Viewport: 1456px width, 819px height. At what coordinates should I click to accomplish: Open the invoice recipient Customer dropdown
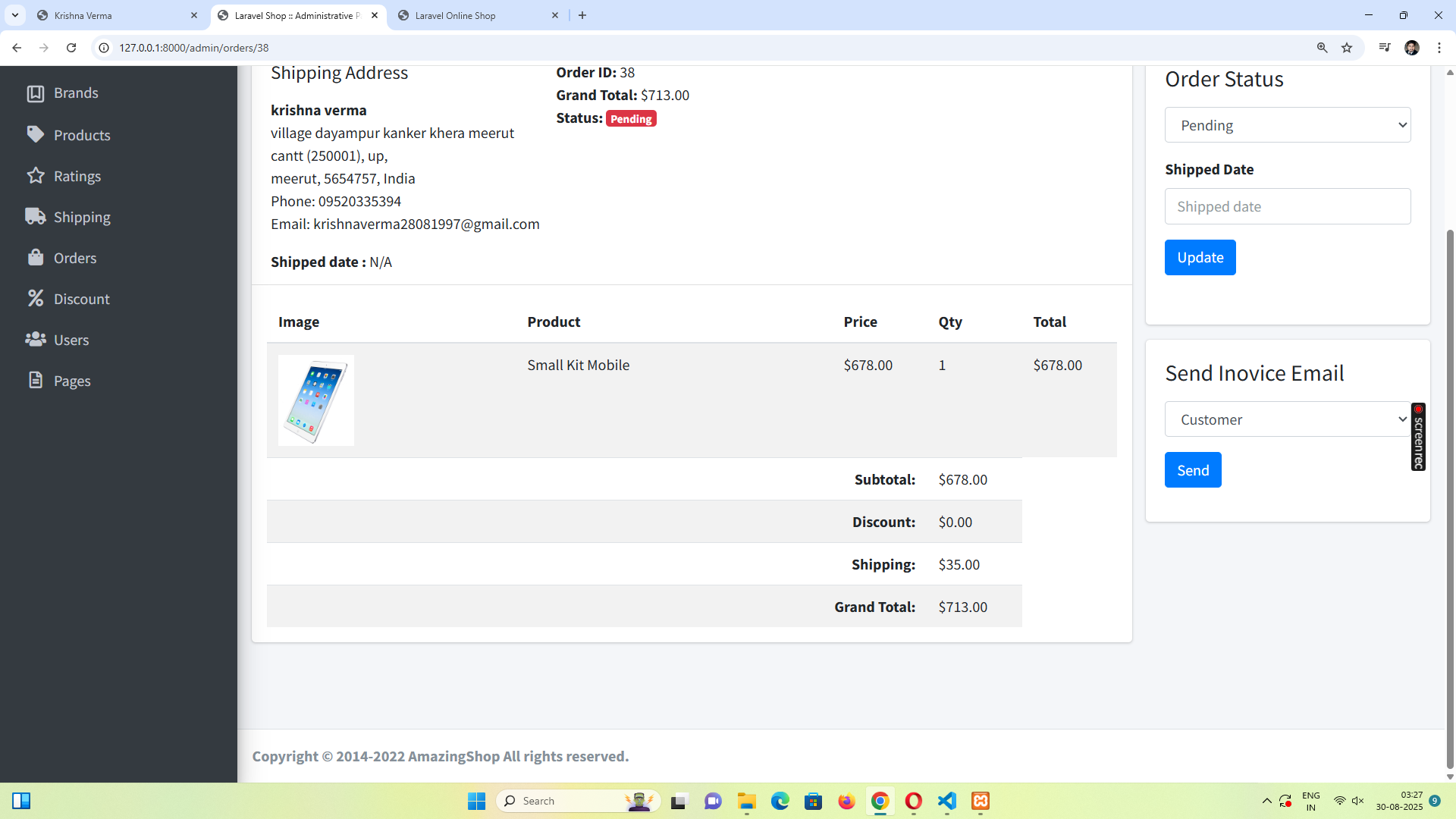click(x=1288, y=419)
